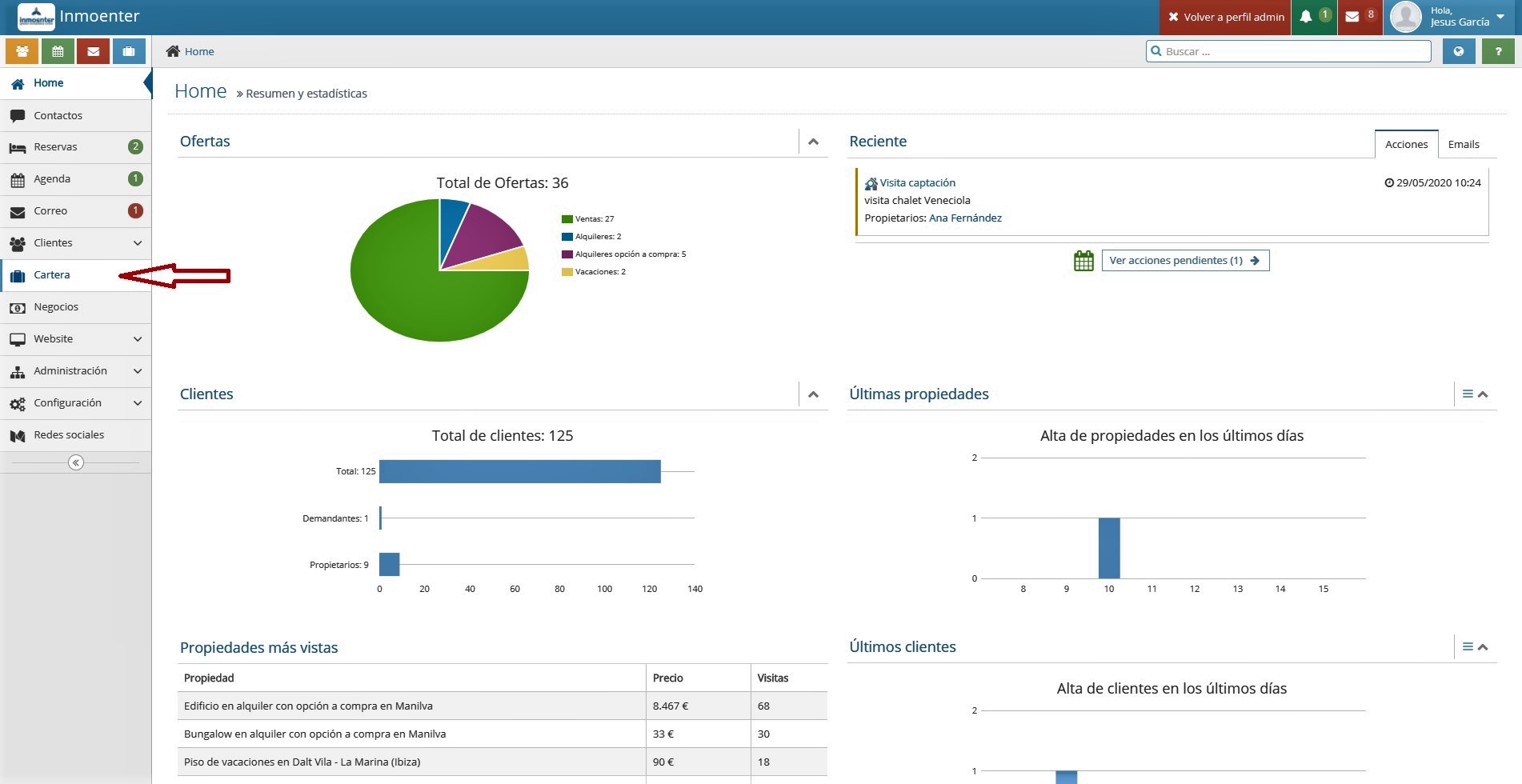The width and height of the screenshot is (1522, 784).
Task: Click the bar at day 10 in properties chart
Action: click(1109, 548)
